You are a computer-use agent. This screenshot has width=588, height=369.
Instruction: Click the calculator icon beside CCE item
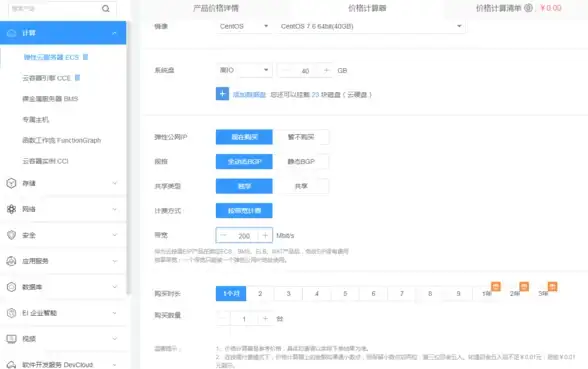click(78, 78)
